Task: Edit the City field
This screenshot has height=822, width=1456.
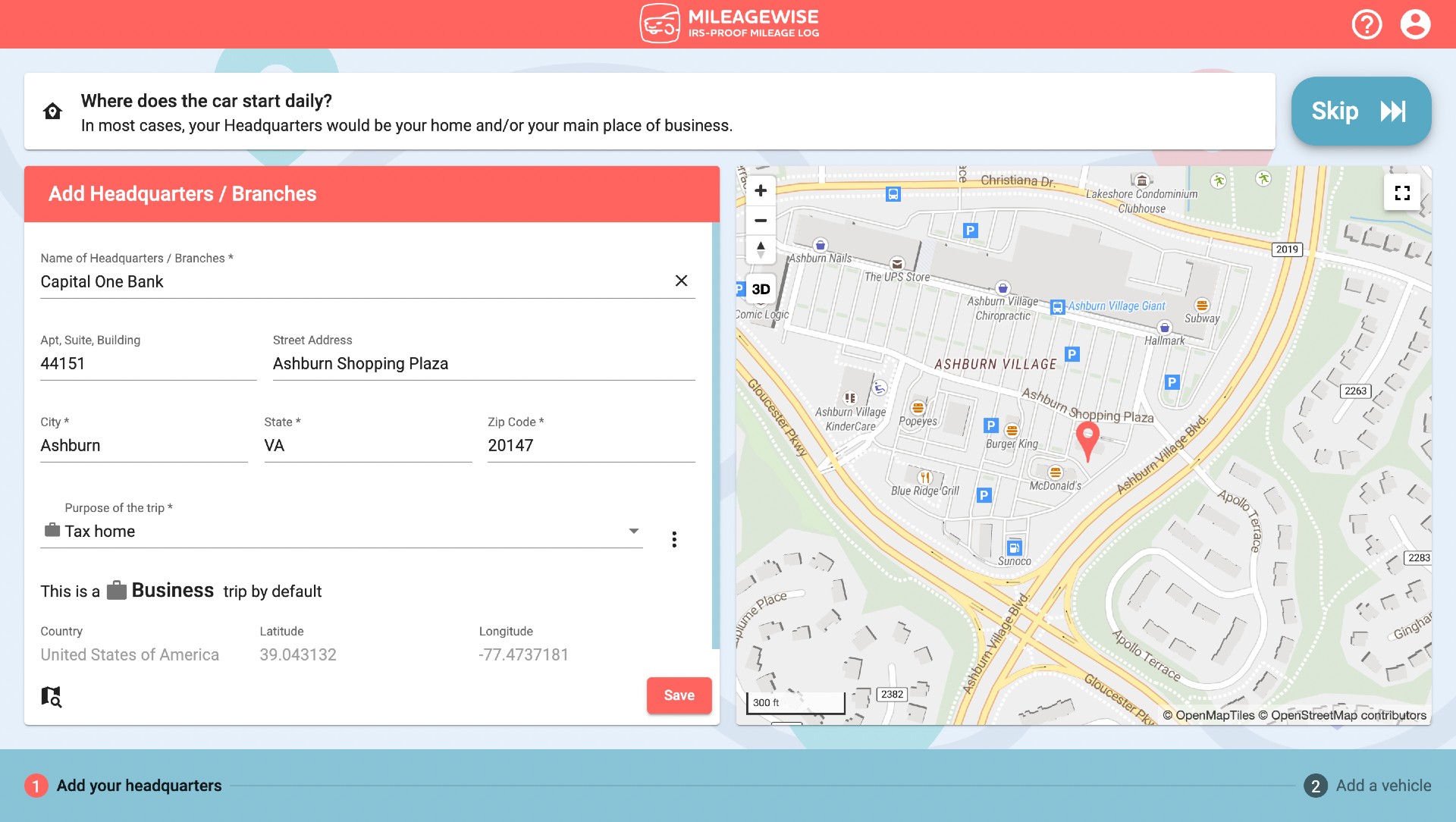Action: click(x=144, y=446)
